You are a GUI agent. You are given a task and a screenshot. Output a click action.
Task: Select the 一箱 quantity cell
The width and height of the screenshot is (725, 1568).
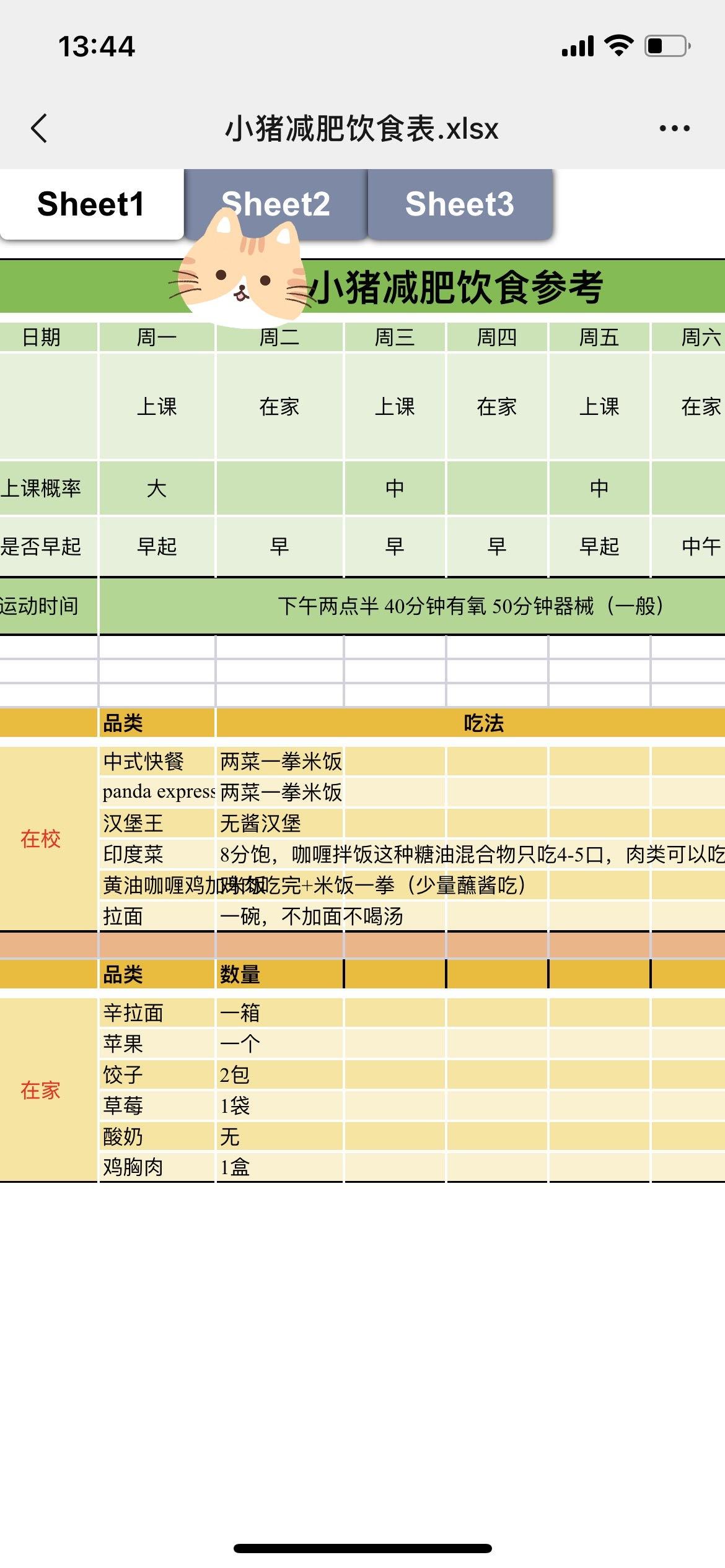[x=279, y=1013]
